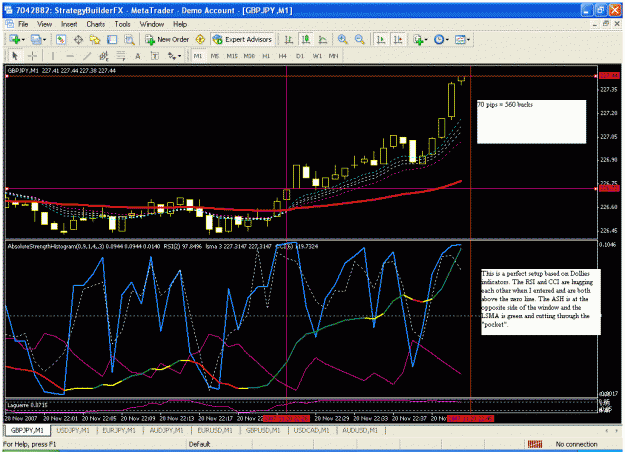625x452 pixels.
Task: Click the connection status bars icon
Action: coord(535,444)
